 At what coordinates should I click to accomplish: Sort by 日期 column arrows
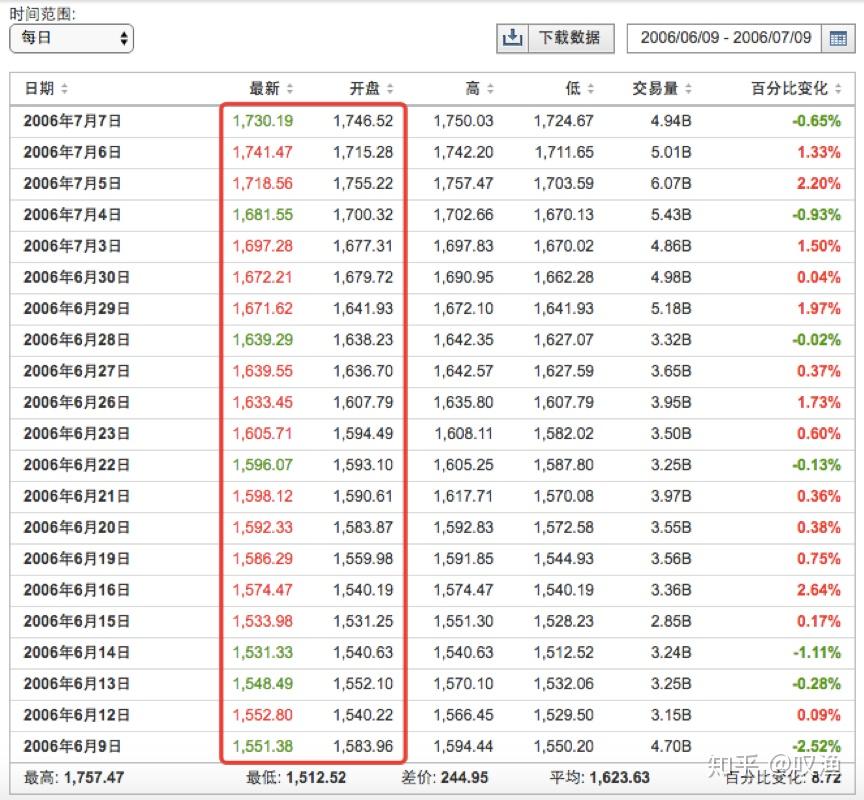(64, 88)
